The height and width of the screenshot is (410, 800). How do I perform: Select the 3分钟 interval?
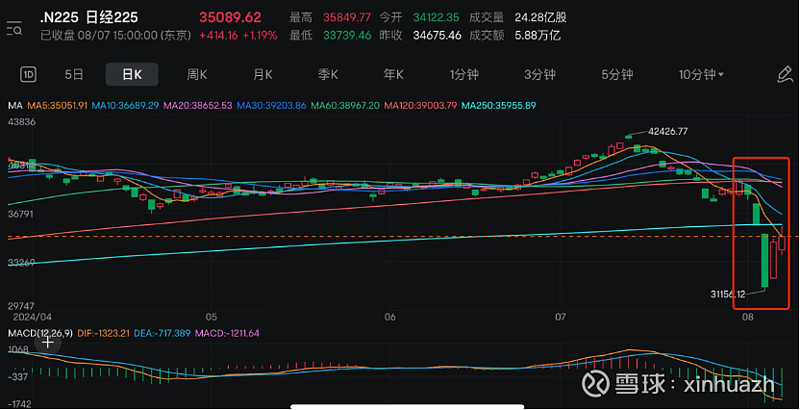tap(540, 75)
